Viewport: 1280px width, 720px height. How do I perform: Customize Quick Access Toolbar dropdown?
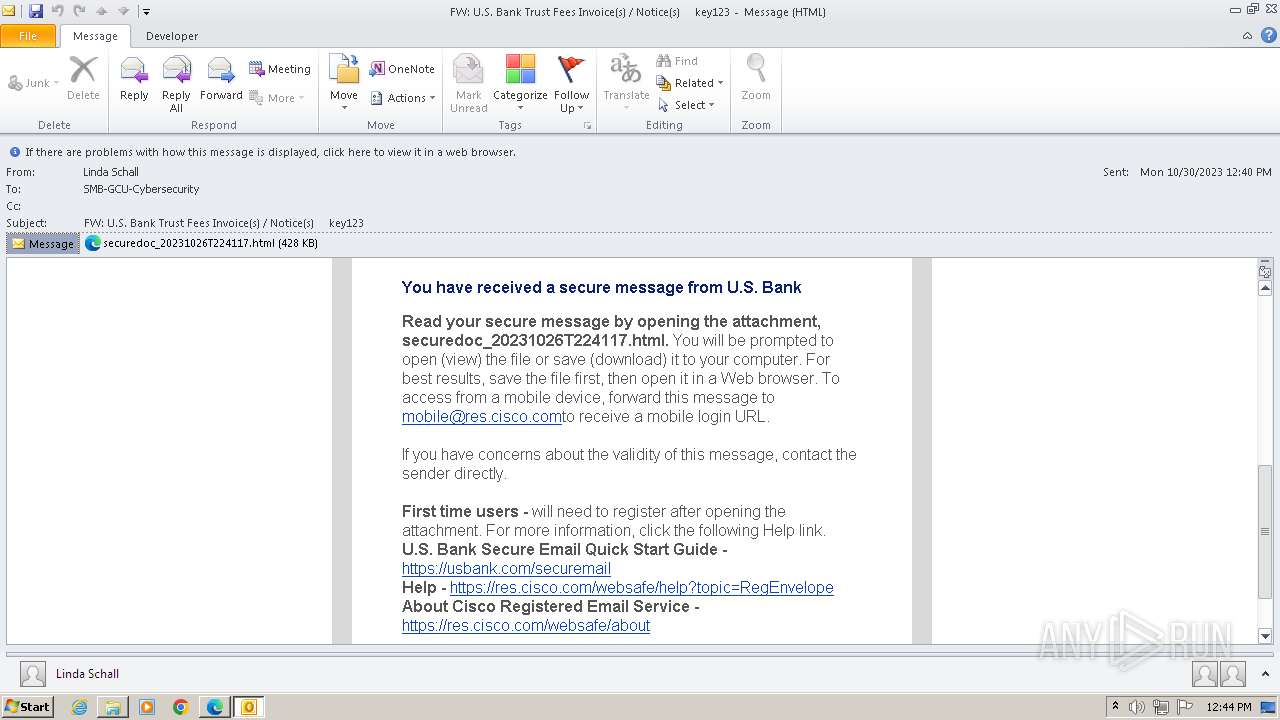[146, 12]
